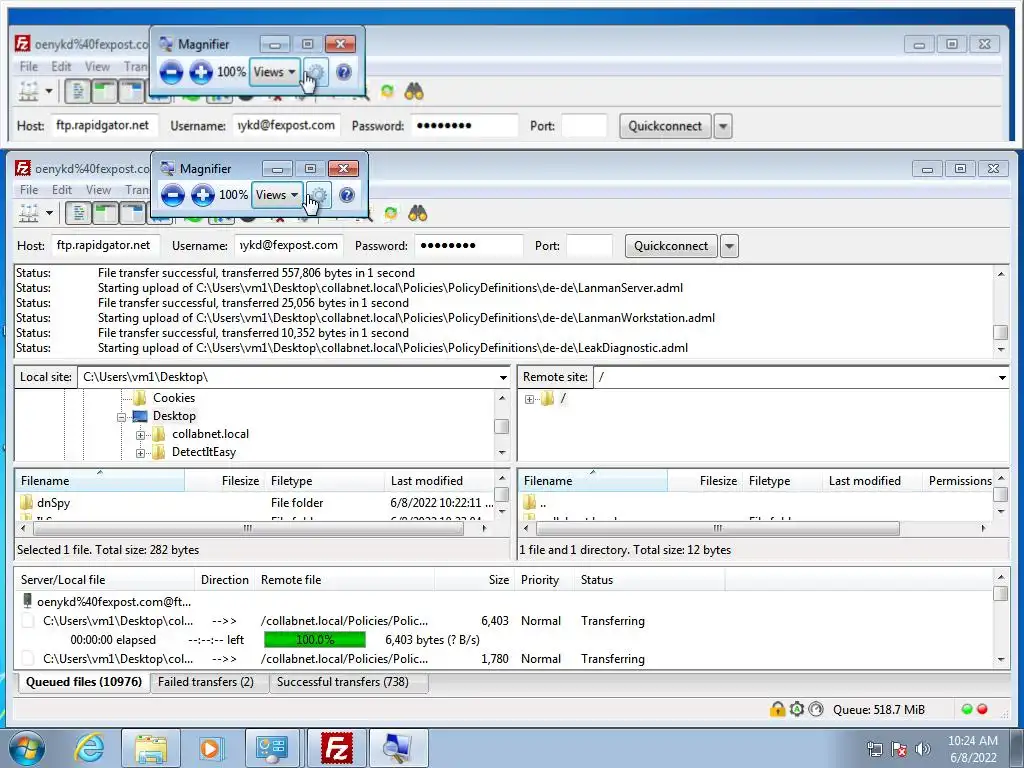
Task: Open Quickconnect history arrow in main FileZilla window
Action: click(729, 246)
